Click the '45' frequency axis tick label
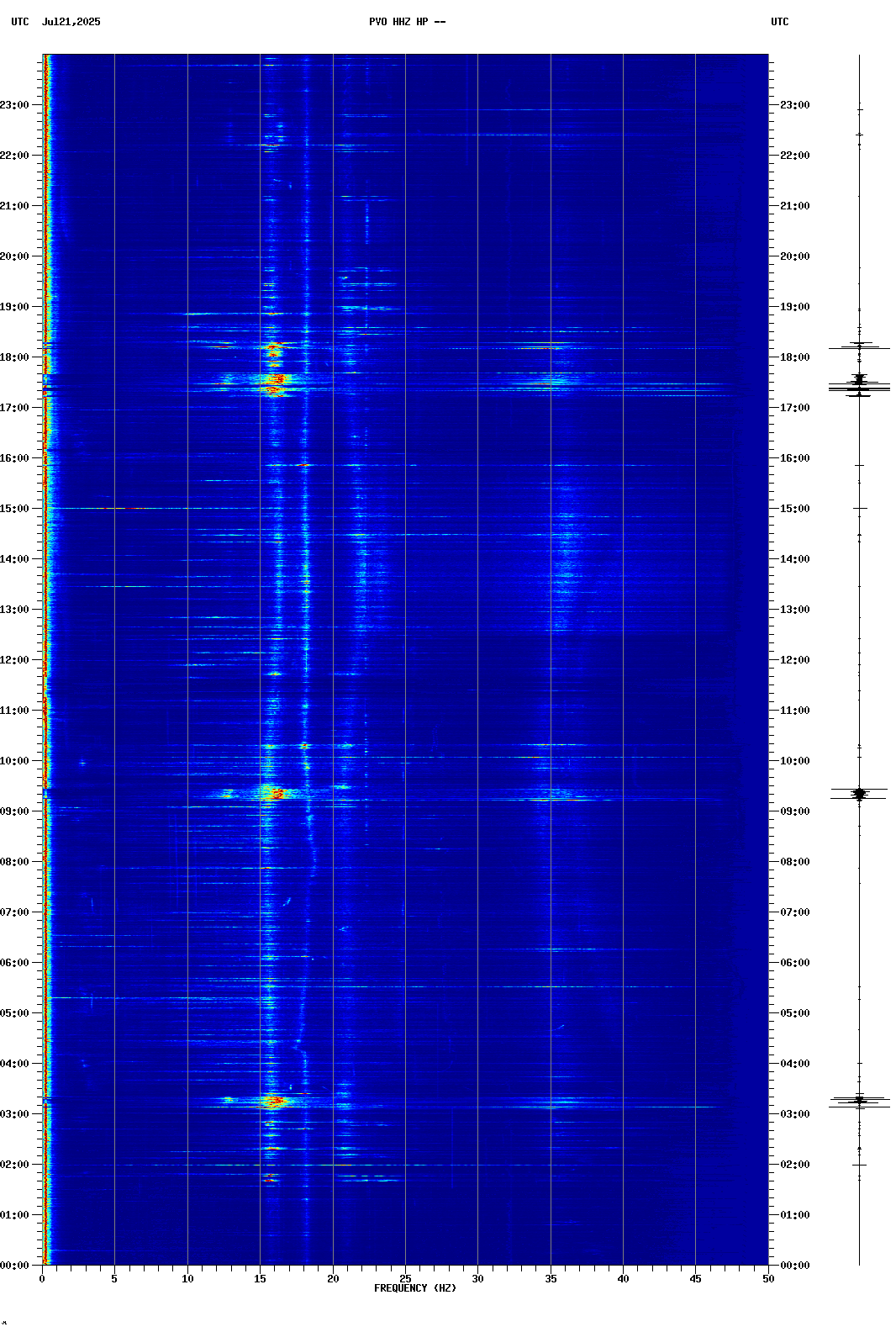The width and height of the screenshot is (896, 1332). [695, 1279]
